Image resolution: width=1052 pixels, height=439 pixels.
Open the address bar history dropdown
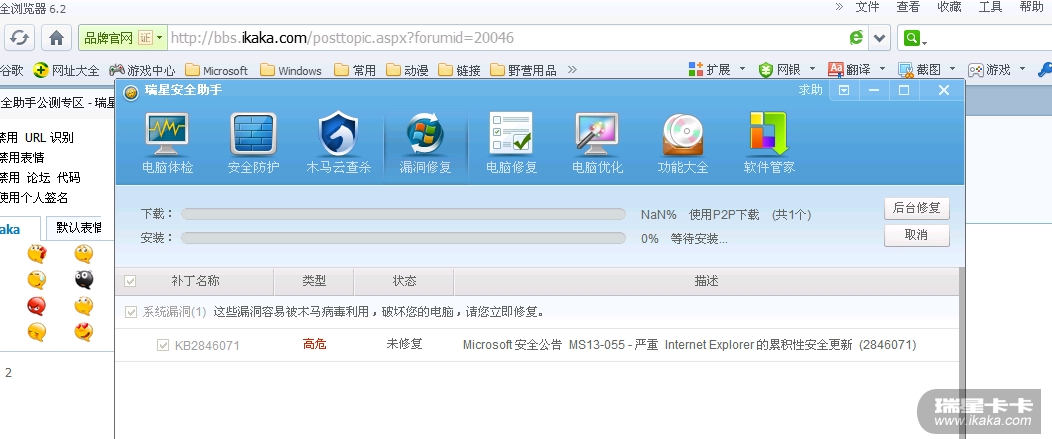point(880,38)
